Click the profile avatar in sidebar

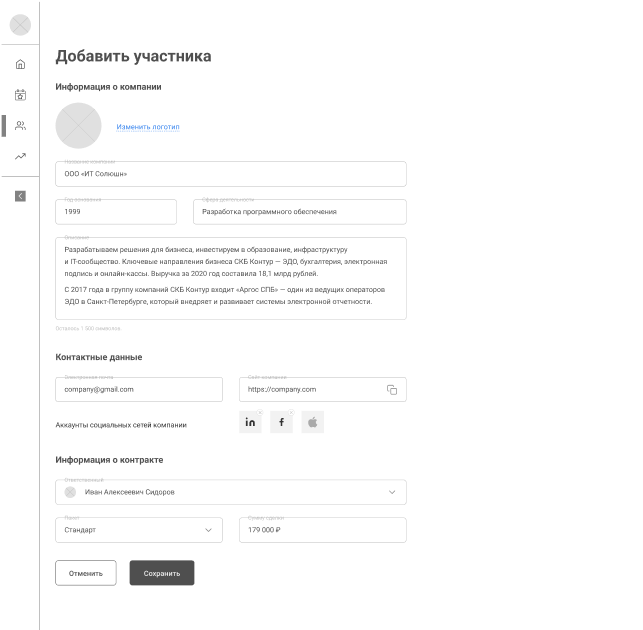pos(20,25)
